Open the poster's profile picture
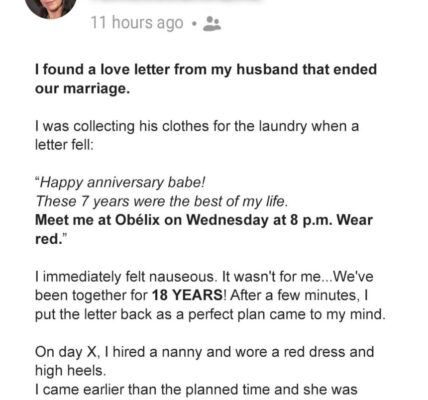 pyautogui.click(x=51, y=7)
